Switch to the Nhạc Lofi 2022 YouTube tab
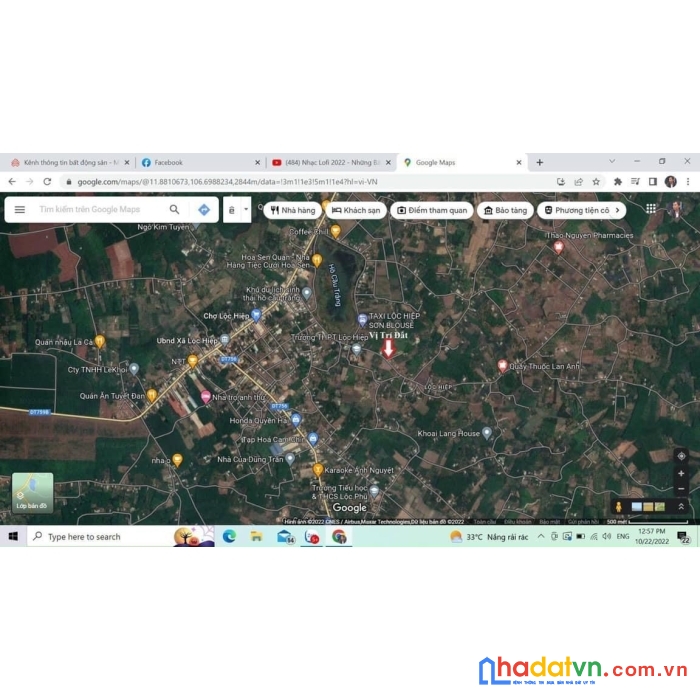This screenshot has height=700, width=700. coord(332,162)
